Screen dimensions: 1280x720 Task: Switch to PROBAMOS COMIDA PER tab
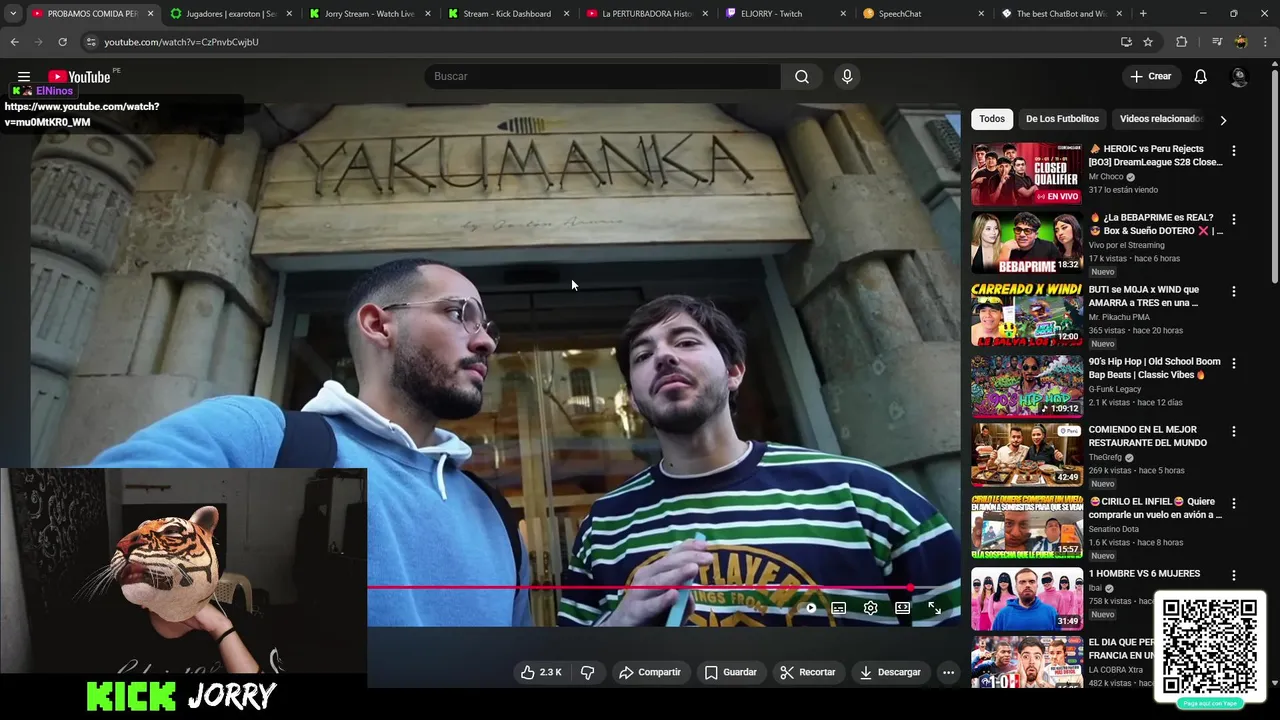coord(92,14)
